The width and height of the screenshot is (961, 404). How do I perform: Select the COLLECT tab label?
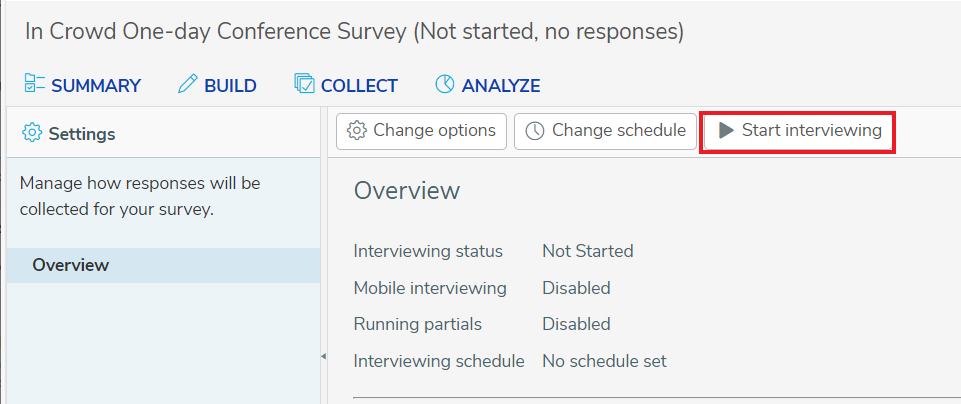point(360,86)
